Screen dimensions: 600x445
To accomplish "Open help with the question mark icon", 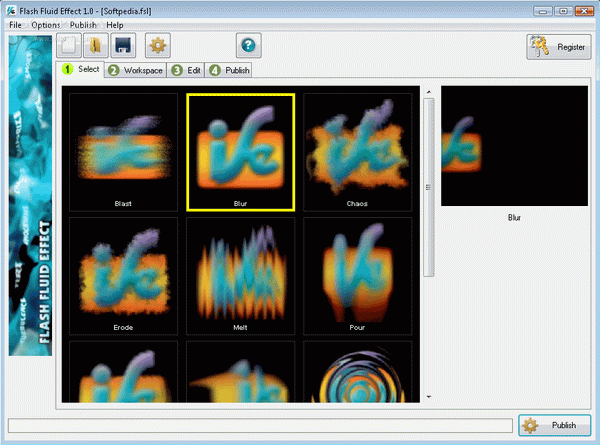I will pyautogui.click(x=249, y=46).
